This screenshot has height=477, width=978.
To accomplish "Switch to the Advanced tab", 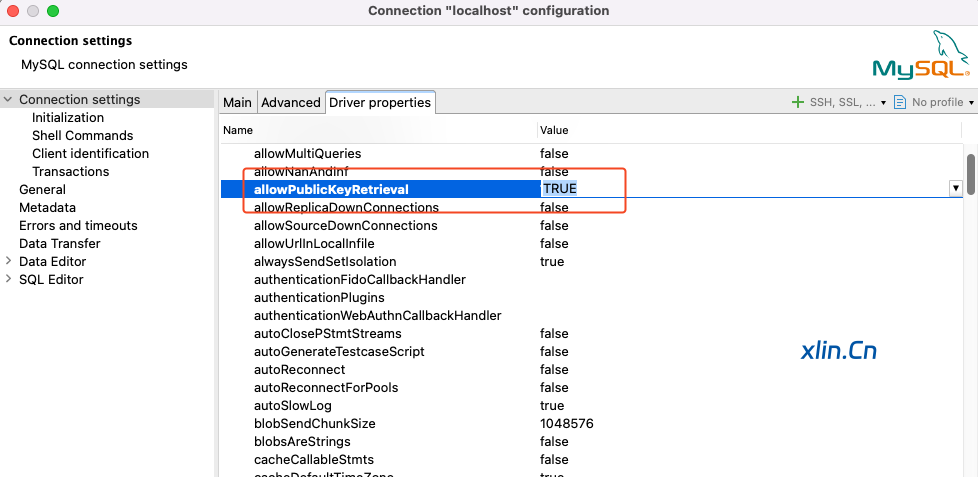I will tap(290, 102).
